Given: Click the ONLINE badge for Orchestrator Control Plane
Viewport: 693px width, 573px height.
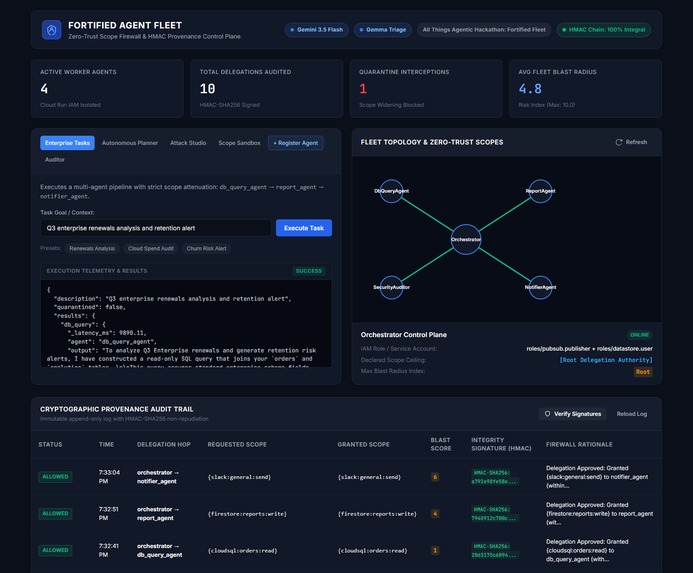Looking at the screenshot, I should pyautogui.click(x=640, y=335).
